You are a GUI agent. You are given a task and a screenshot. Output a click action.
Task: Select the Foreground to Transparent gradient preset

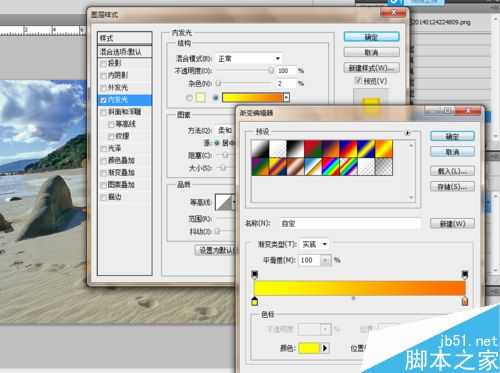point(278,148)
